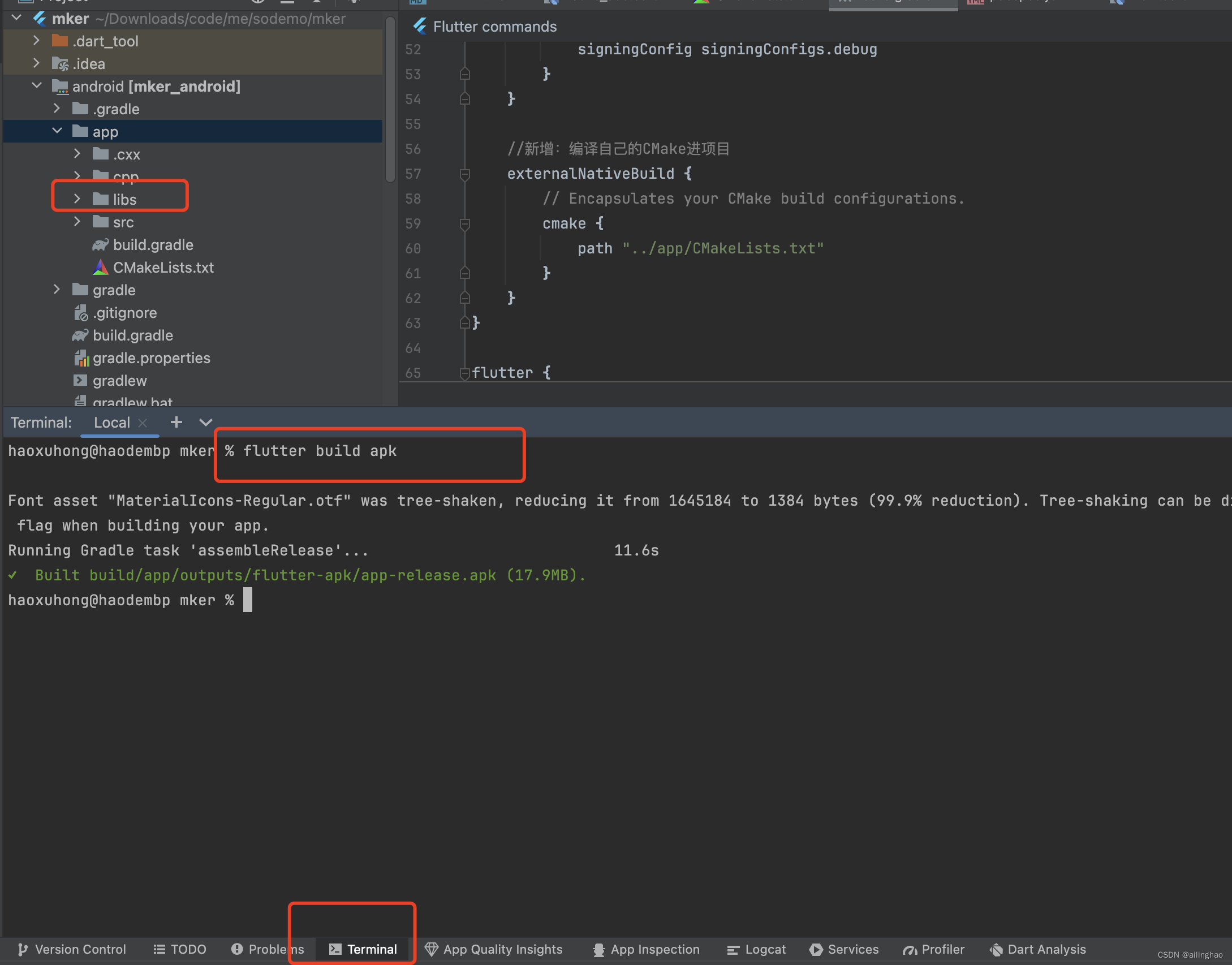Collapse the app folder
Viewport: 1232px width, 965px height.
(x=57, y=131)
